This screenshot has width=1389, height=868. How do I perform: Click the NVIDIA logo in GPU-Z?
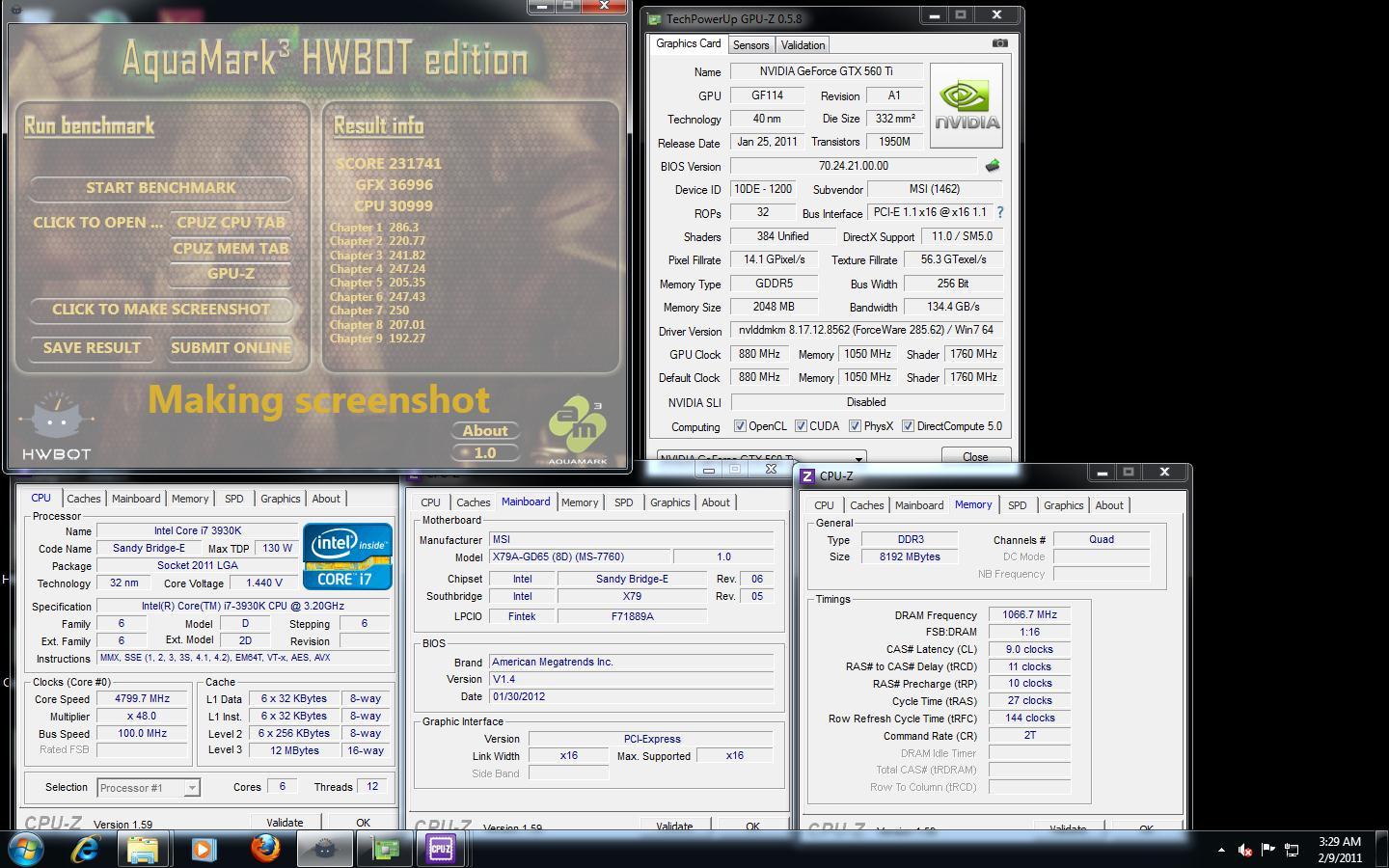966,105
